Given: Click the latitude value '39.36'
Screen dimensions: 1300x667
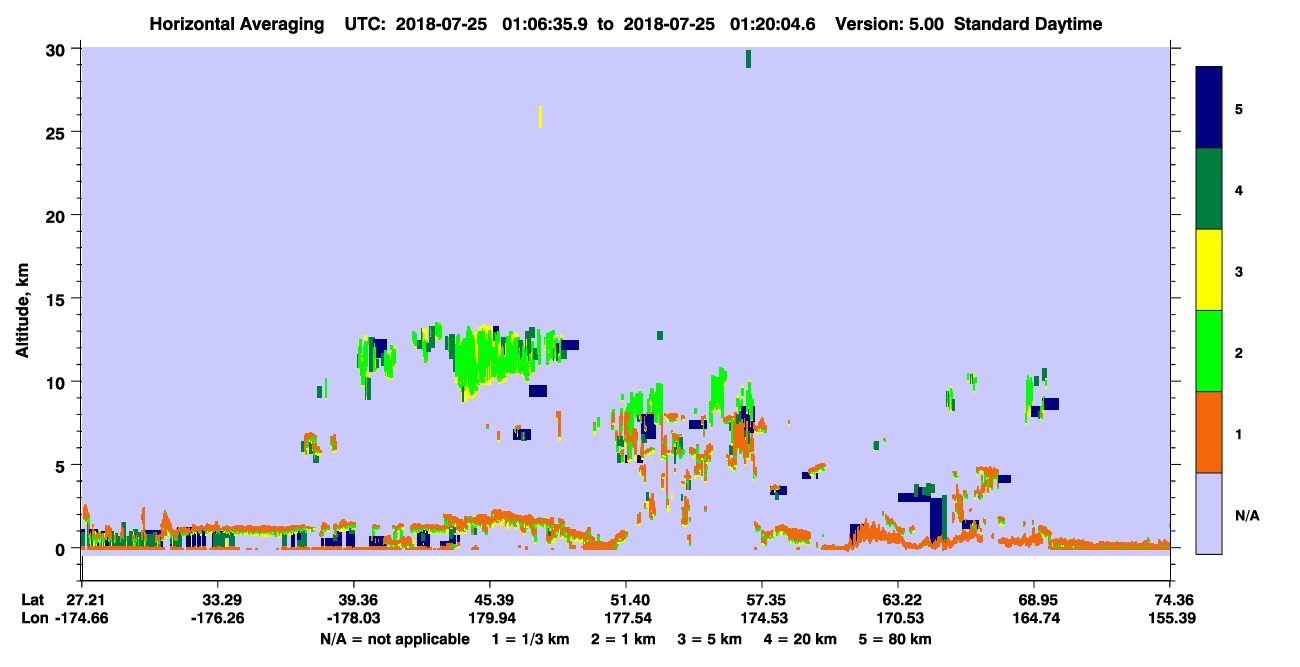Looking at the screenshot, I should click(x=353, y=600).
